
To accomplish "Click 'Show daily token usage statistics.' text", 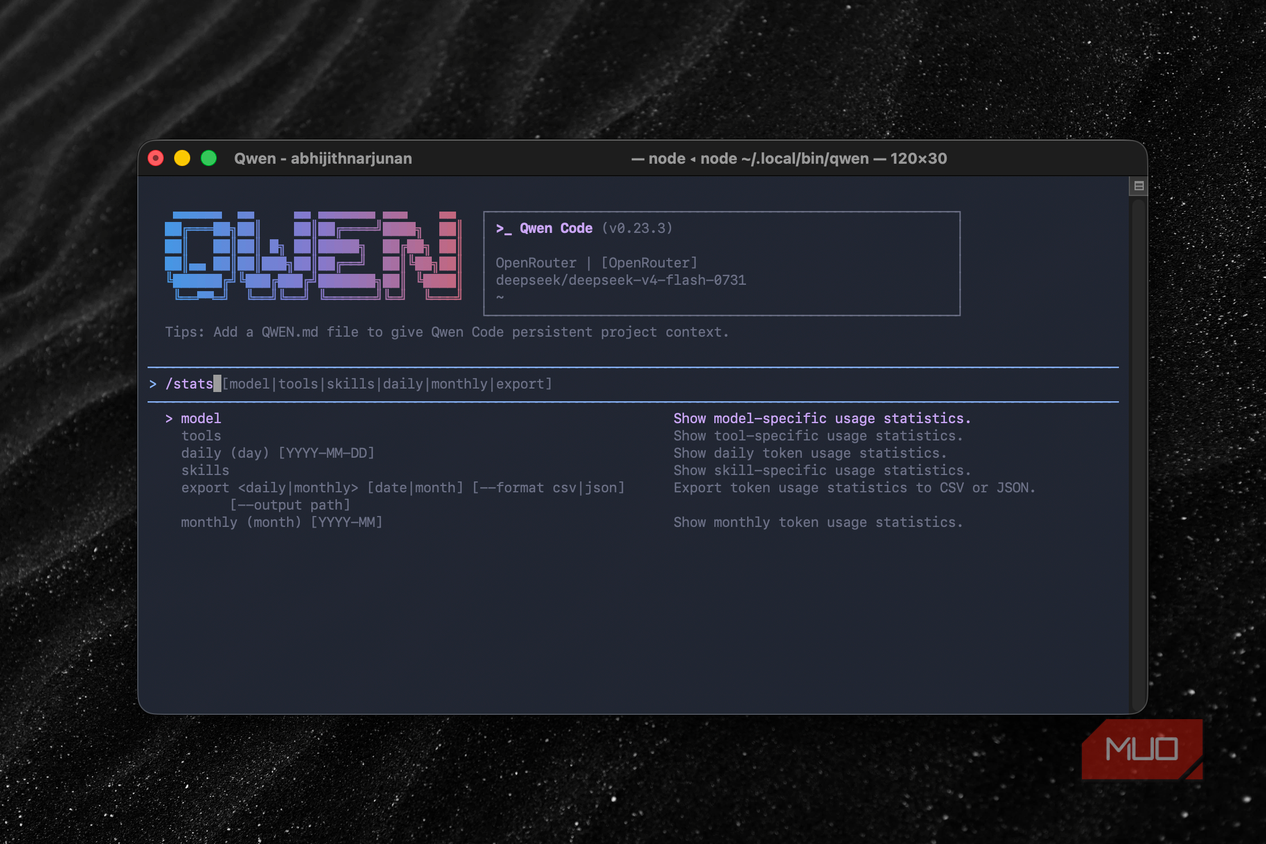I will click(x=810, y=453).
